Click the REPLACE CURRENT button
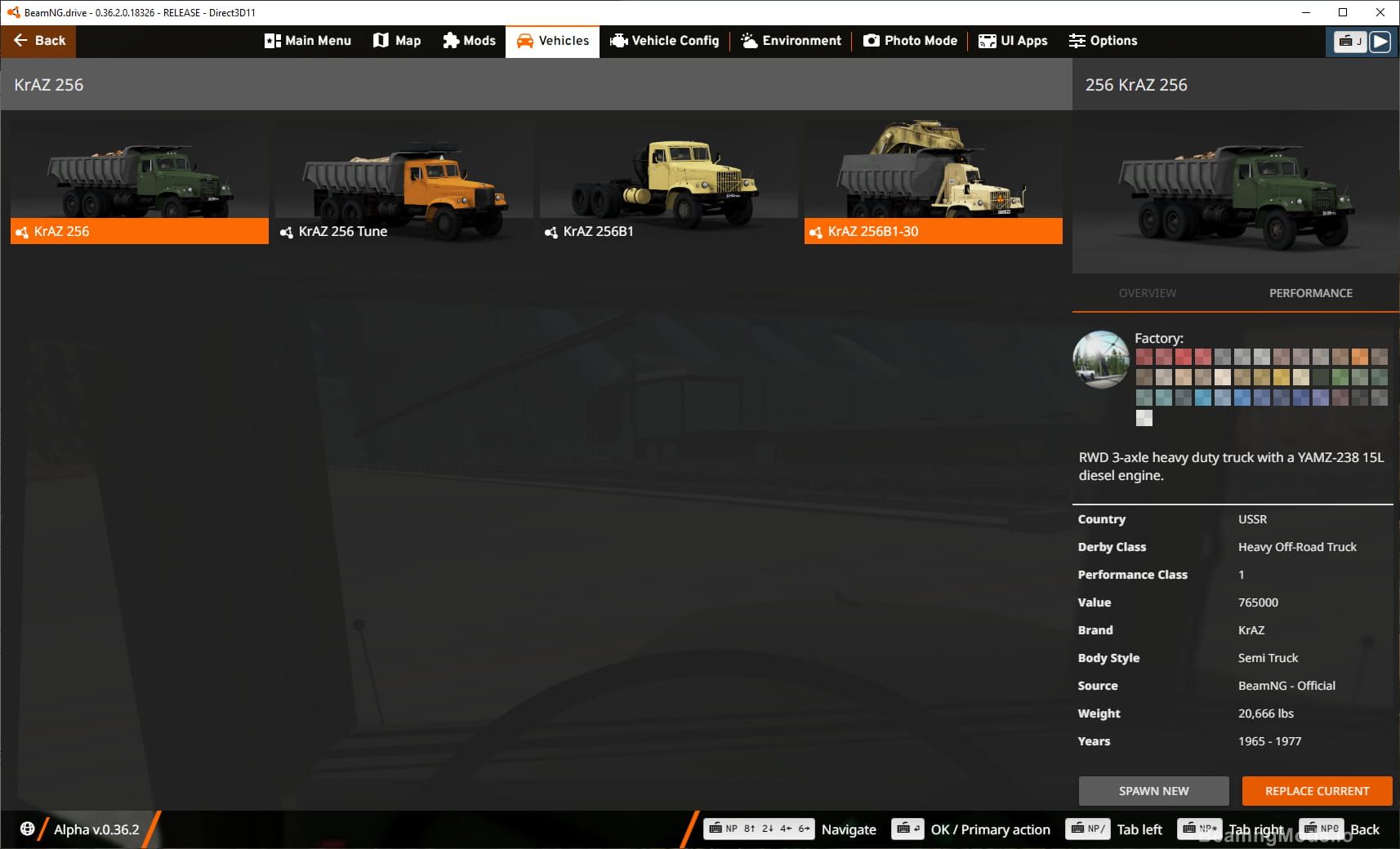1400x849 pixels. point(1318,791)
